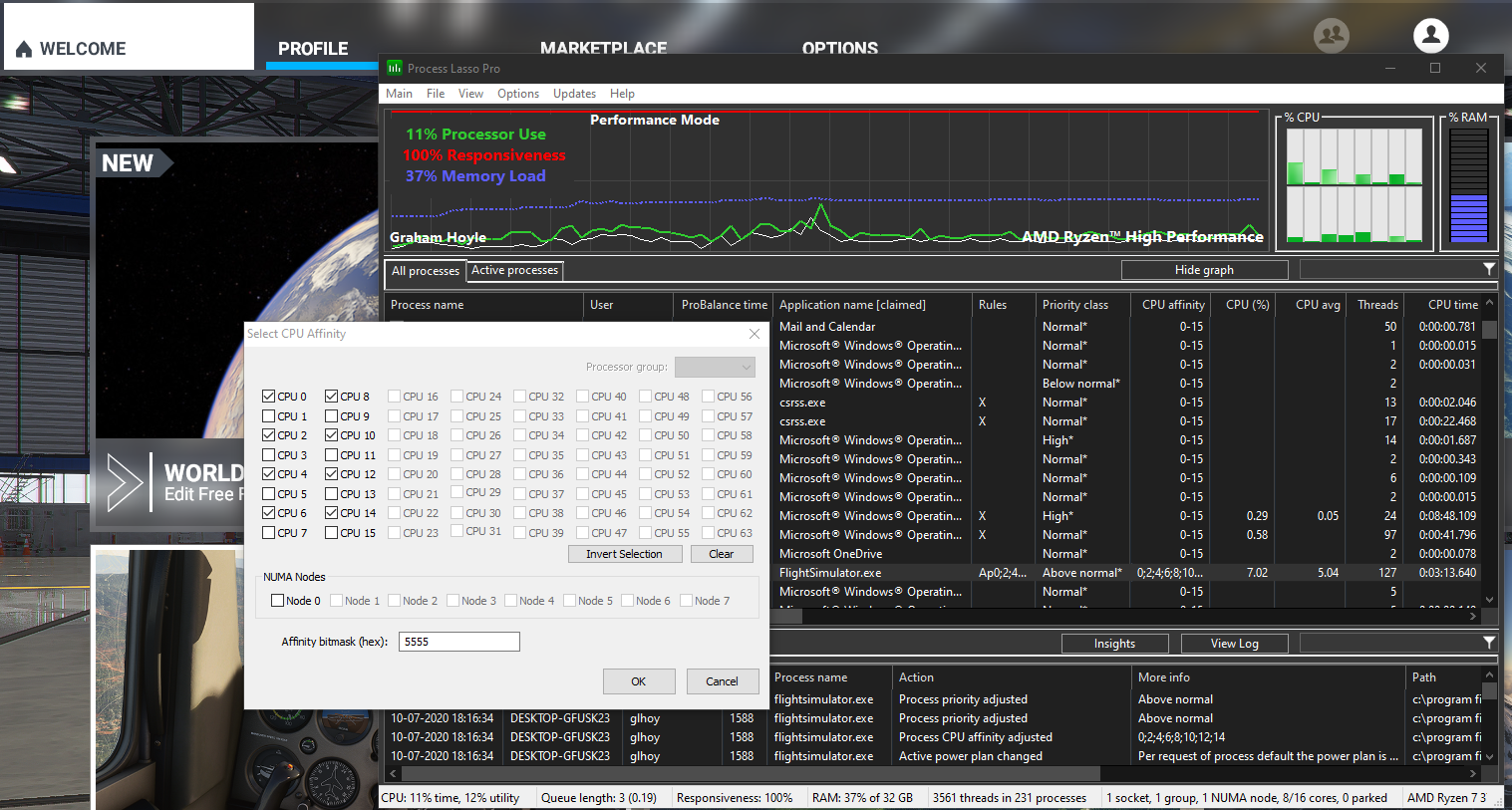Click the Clear button

[x=721, y=554]
